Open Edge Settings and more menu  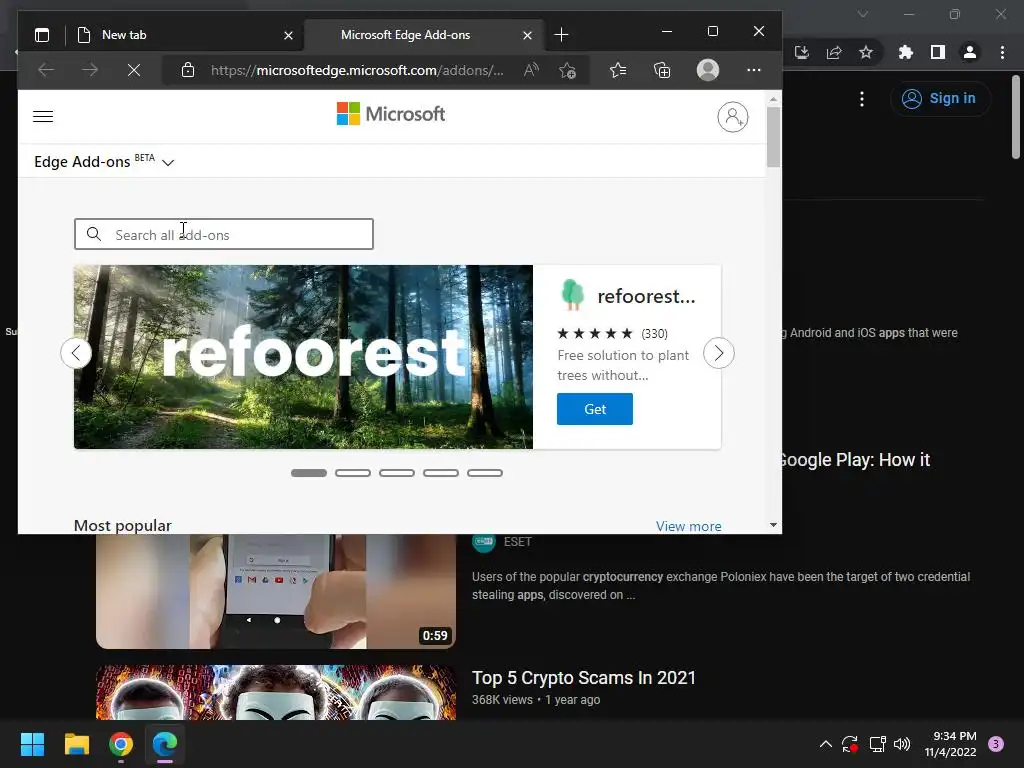pos(754,70)
